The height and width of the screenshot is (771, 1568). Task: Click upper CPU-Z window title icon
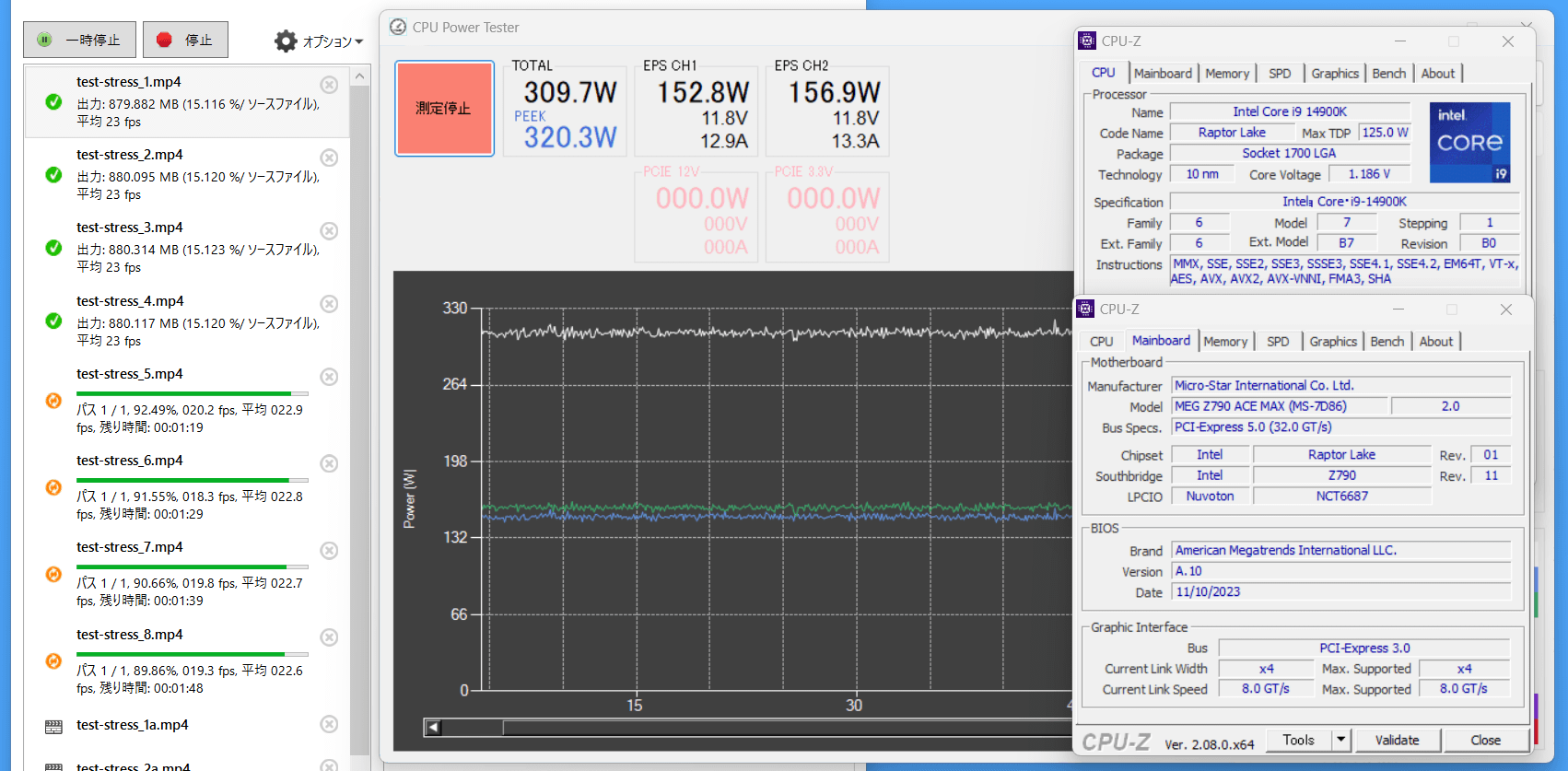pyautogui.click(x=1087, y=41)
